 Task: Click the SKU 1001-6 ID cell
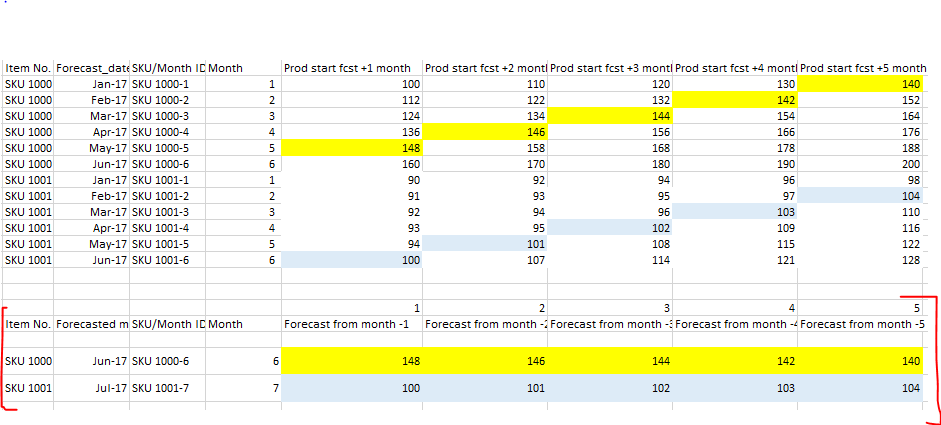point(167,260)
